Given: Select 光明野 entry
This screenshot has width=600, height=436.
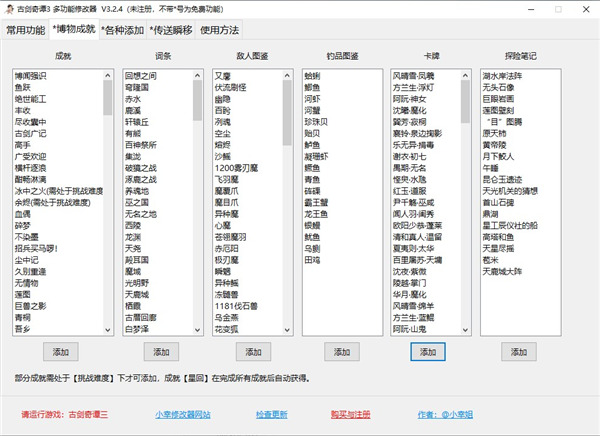Looking at the screenshot, I should tap(137, 283).
